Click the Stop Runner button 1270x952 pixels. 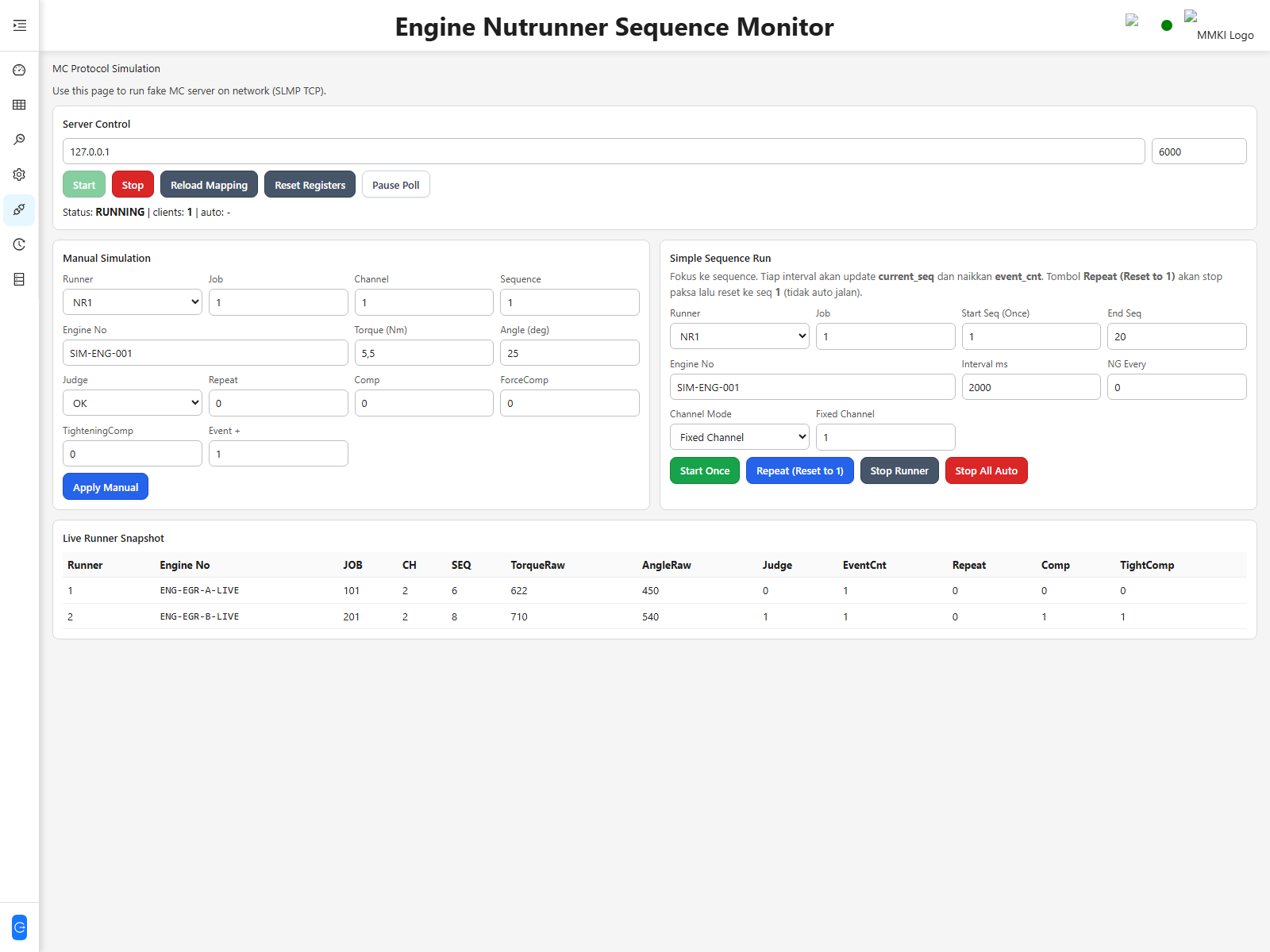pos(899,470)
